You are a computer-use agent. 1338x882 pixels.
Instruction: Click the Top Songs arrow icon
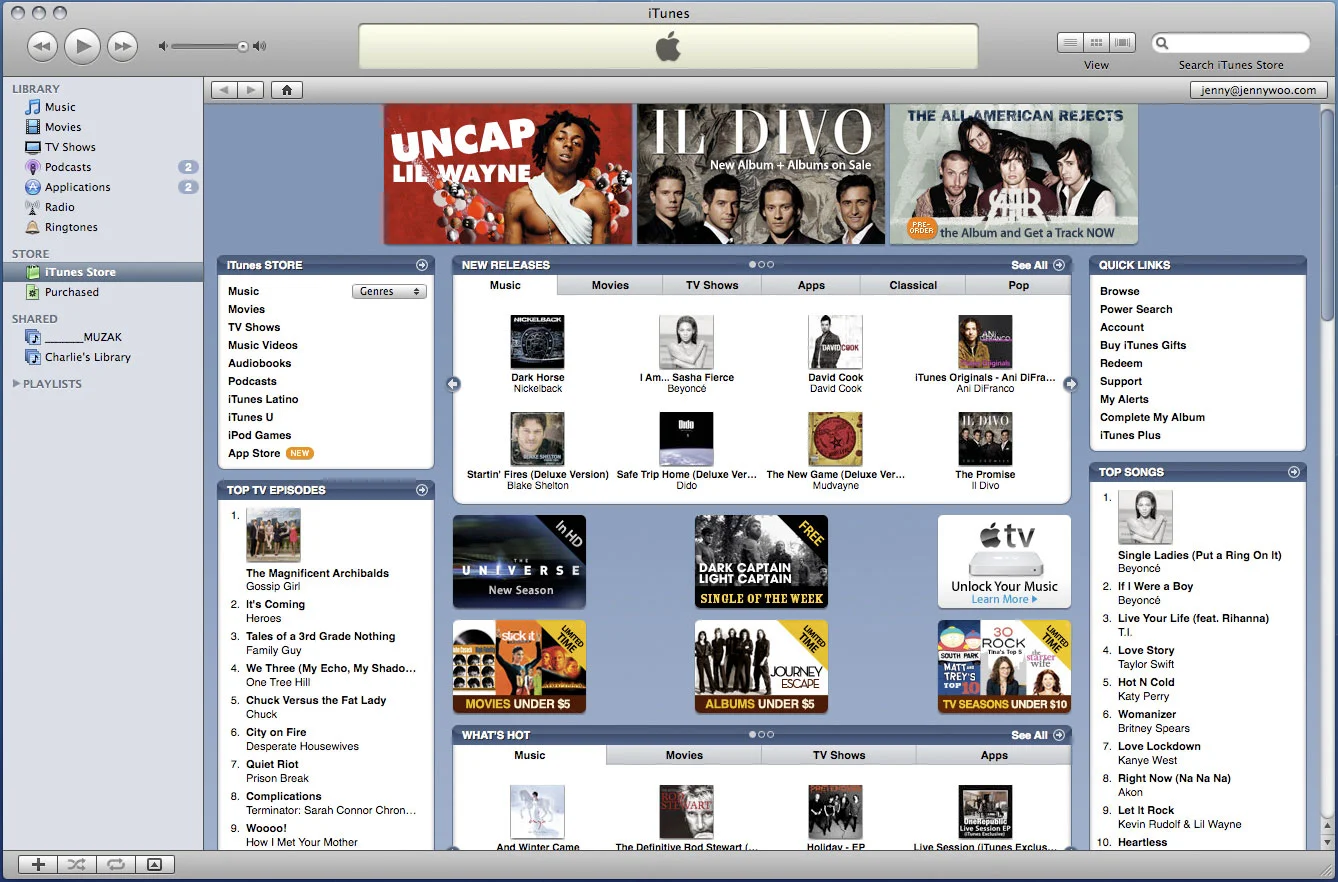point(1294,472)
